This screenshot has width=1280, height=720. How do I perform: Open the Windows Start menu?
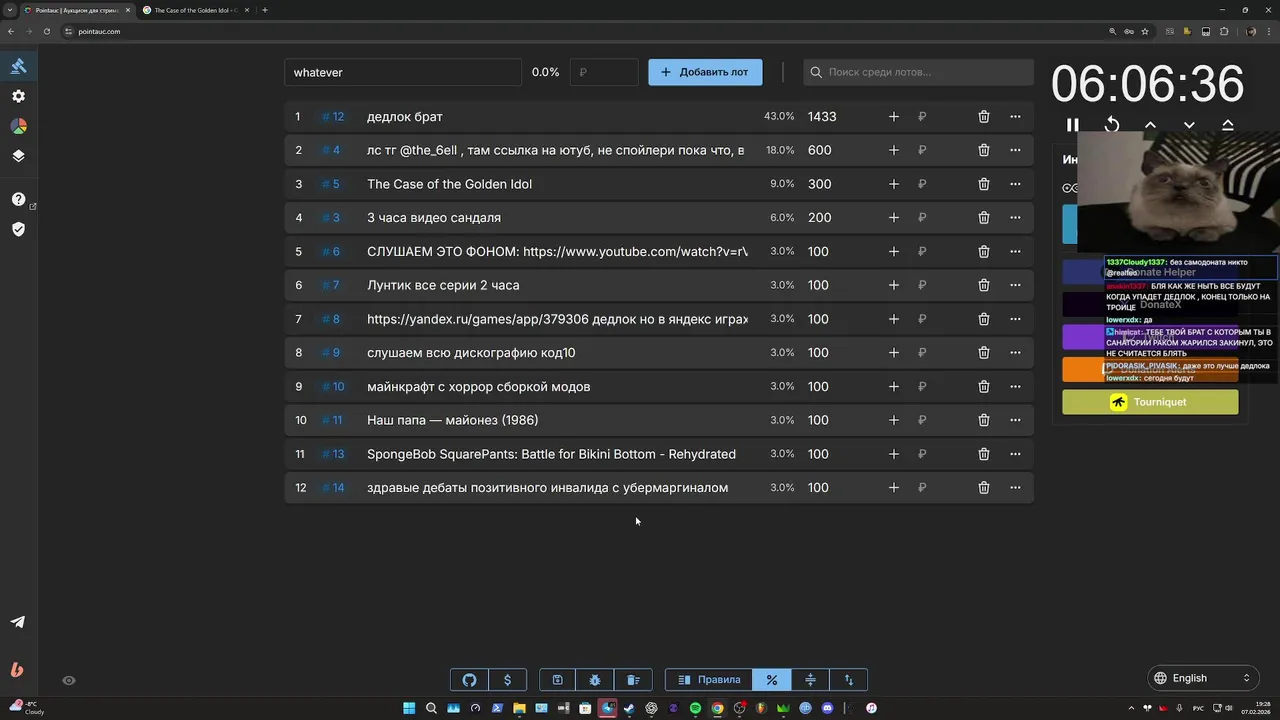pyautogui.click(x=409, y=708)
